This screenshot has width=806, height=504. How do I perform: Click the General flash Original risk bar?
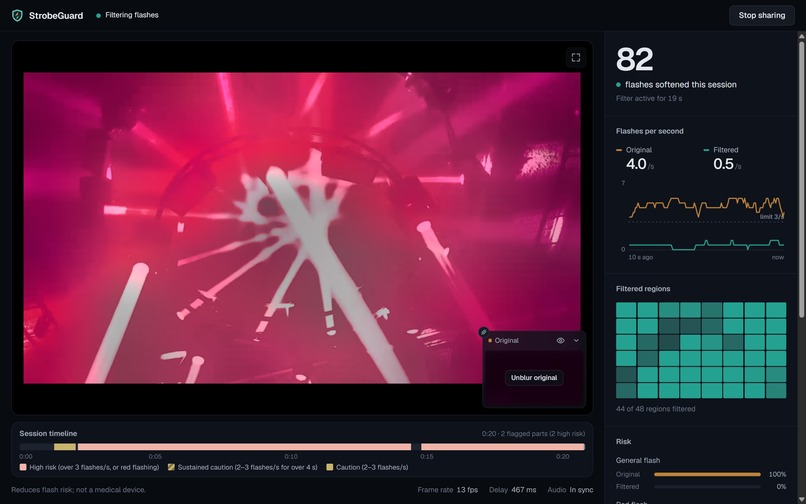(707, 474)
